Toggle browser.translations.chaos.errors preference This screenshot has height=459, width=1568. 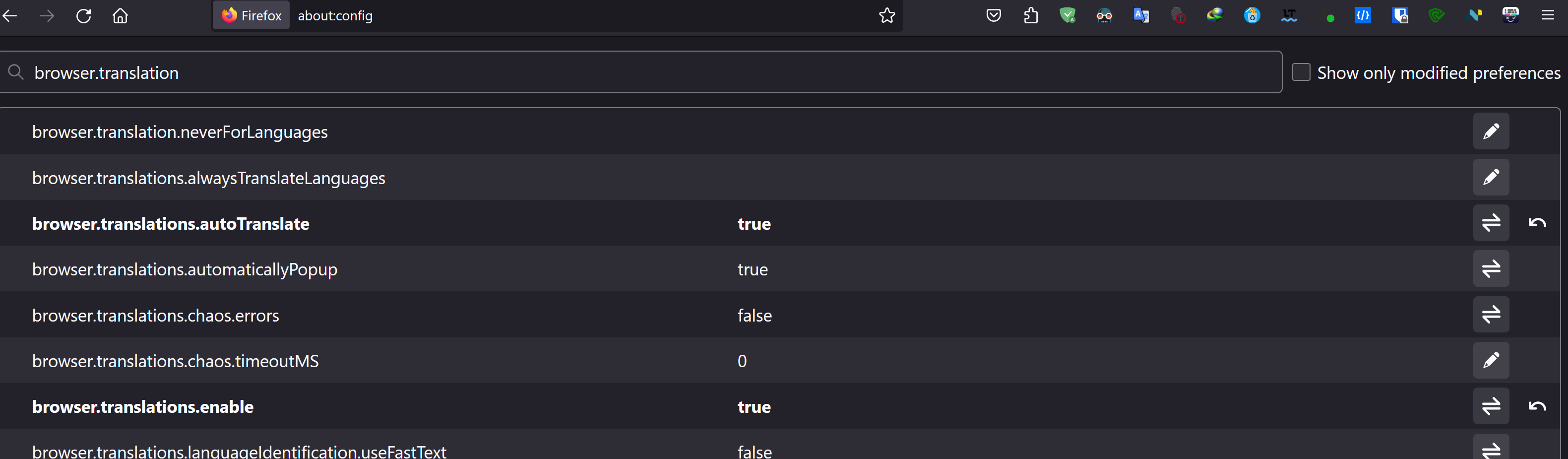coord(1491,315)
